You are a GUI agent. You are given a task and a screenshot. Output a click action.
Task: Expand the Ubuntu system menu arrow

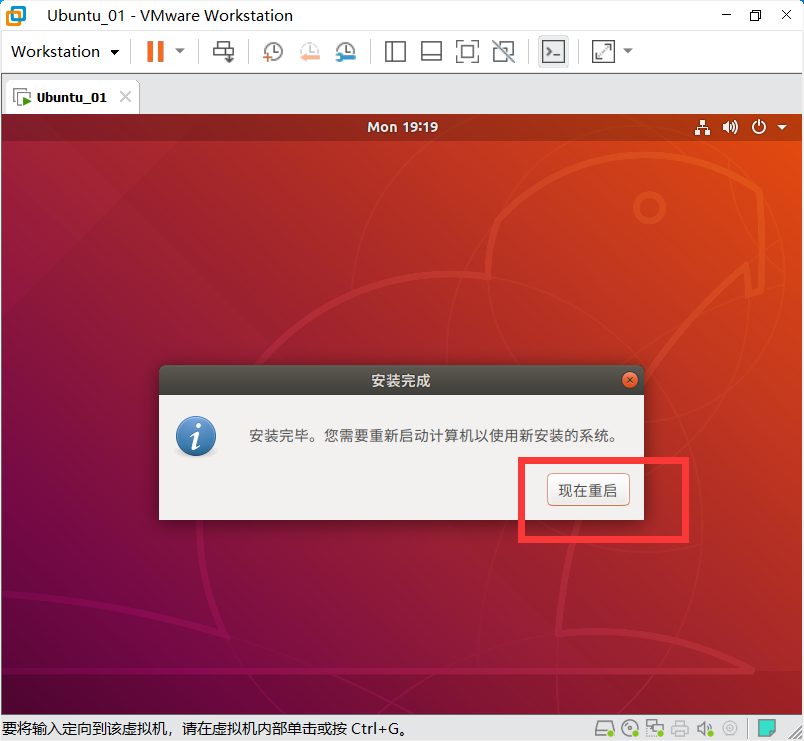pos(782,127)
